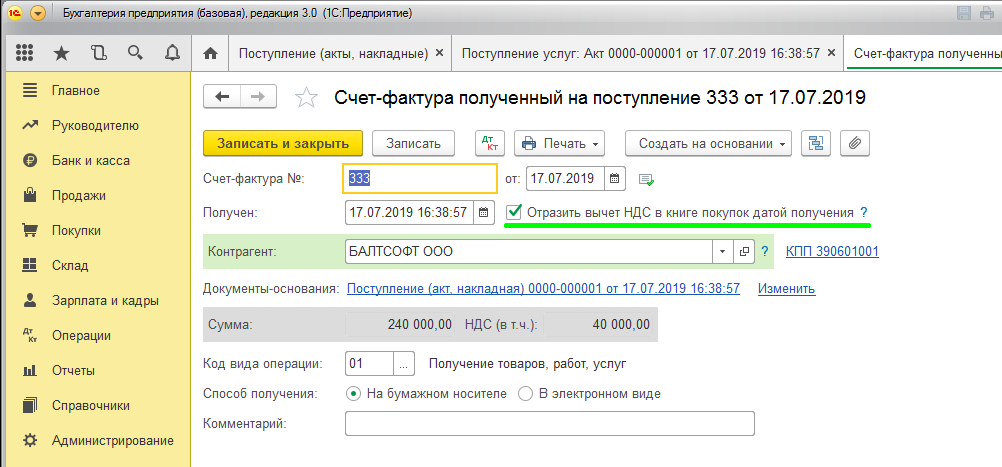This screenshot has width=1002, height=467.
Task: Uncheck 'Отразить вычет НДС в книге покупок'
Action: point(514,212)
